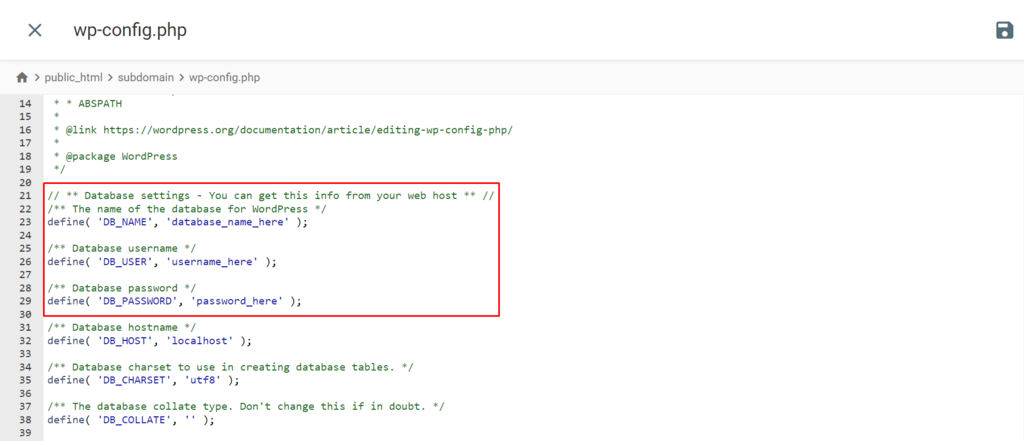Click the Database settings comment line

270,196
